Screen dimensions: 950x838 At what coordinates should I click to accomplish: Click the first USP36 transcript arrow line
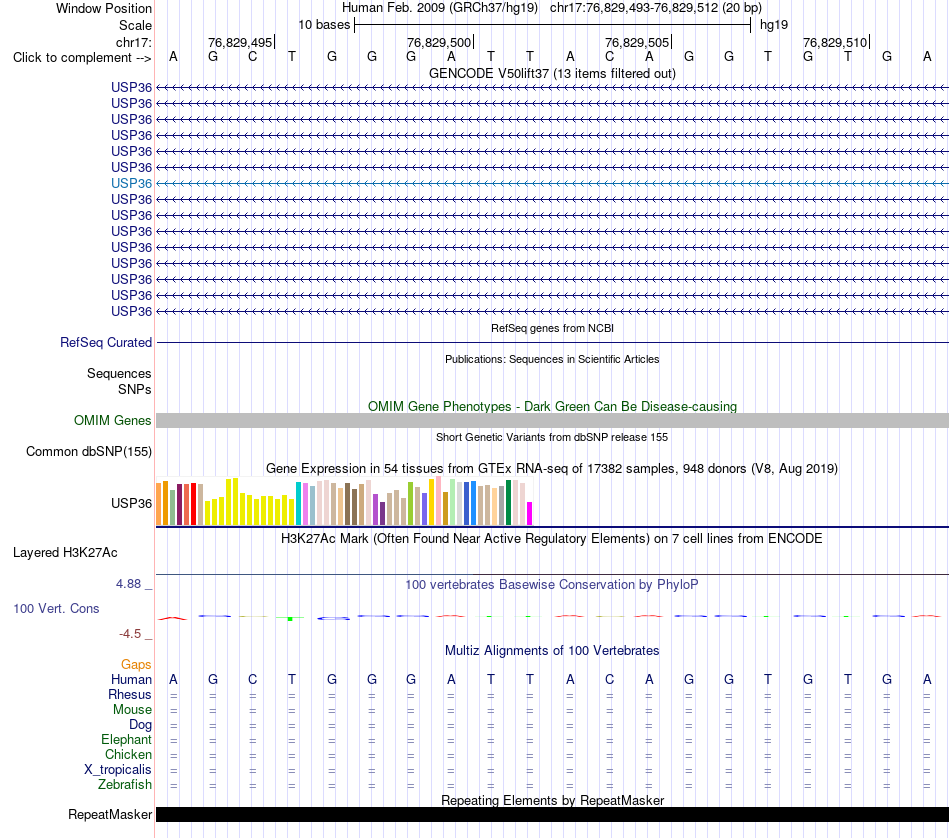point(552,88)
